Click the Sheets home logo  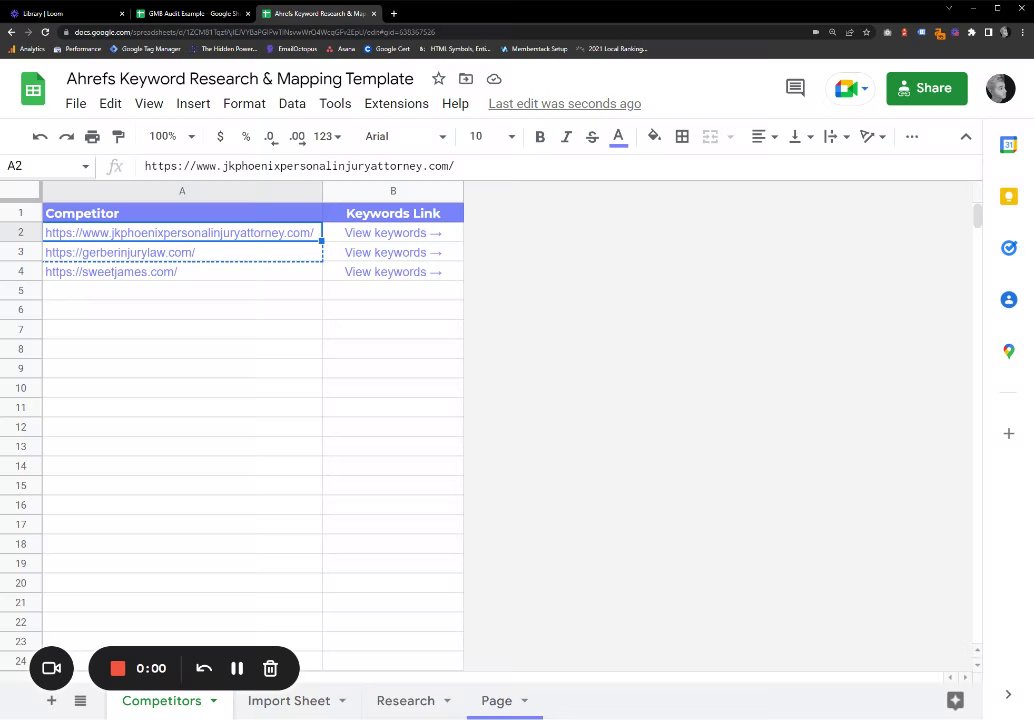tap(33, 88)
